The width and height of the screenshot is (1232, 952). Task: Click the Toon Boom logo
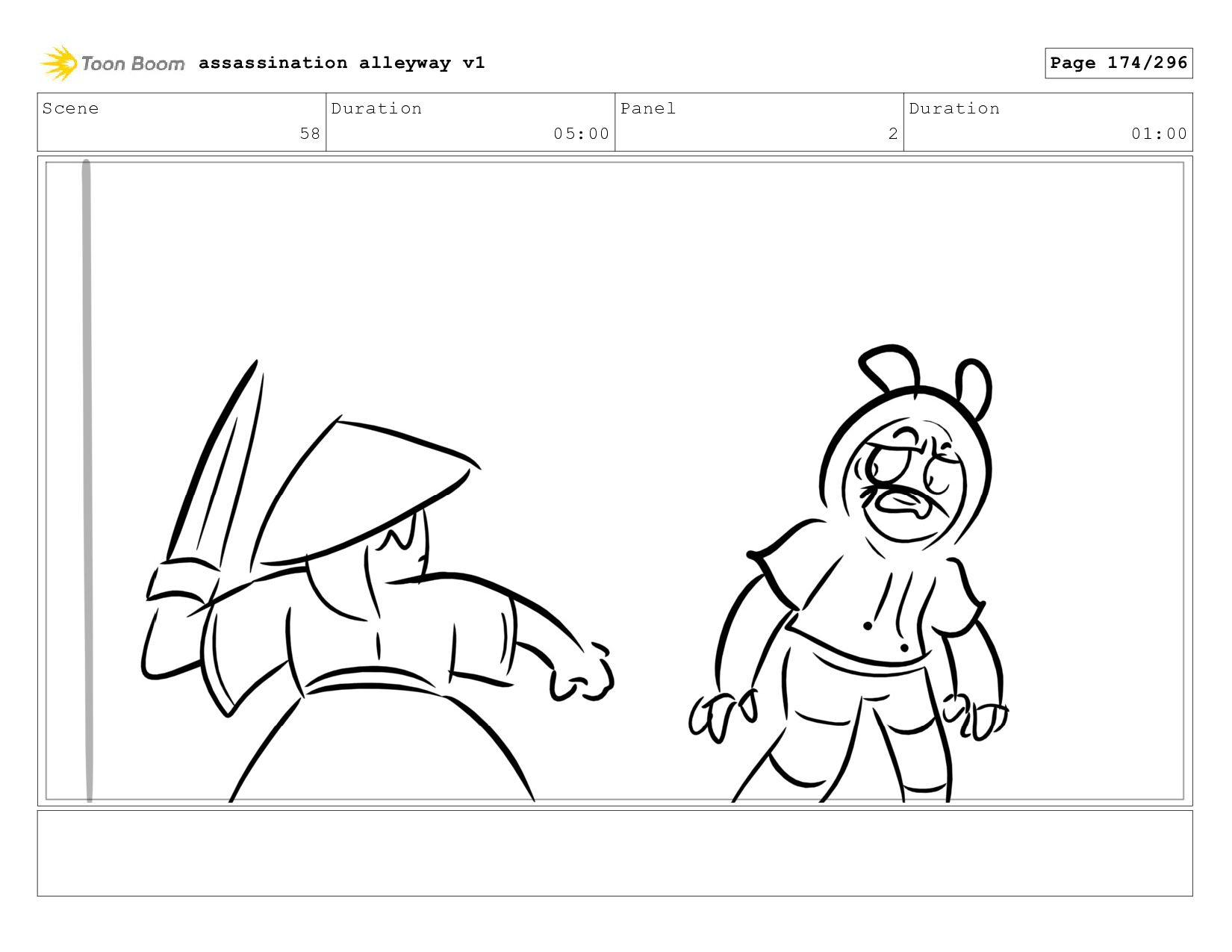pos(112,63)
